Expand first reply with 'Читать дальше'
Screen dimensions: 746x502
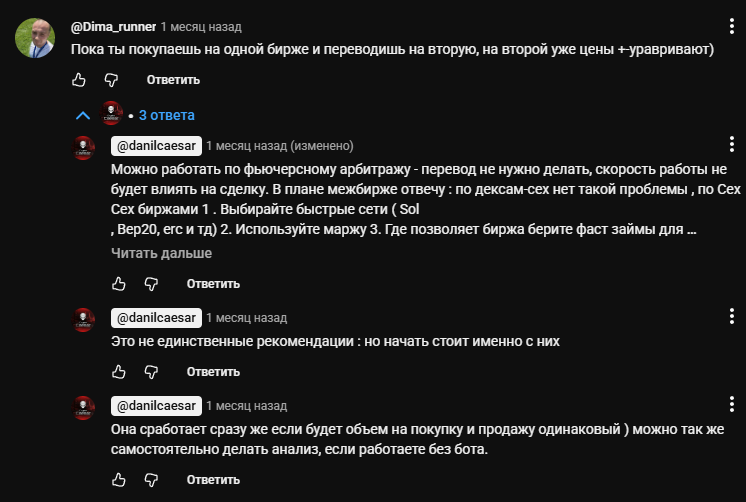[x=161, y=254]
